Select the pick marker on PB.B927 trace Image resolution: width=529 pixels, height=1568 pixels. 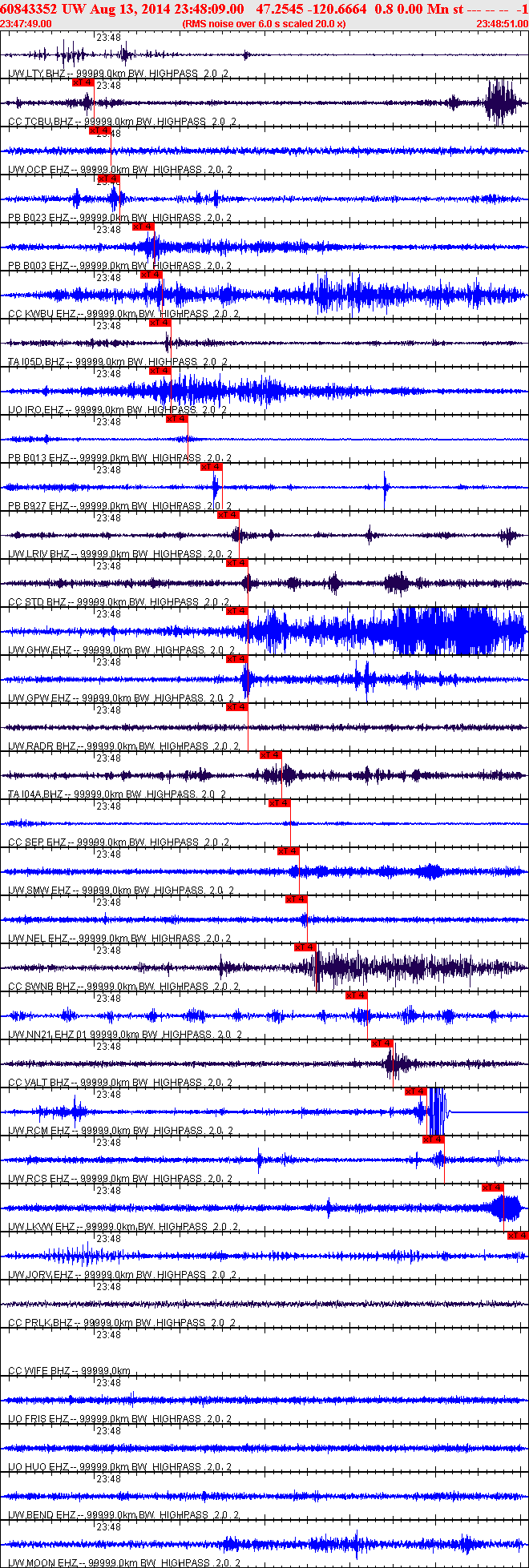coord(212,467)
